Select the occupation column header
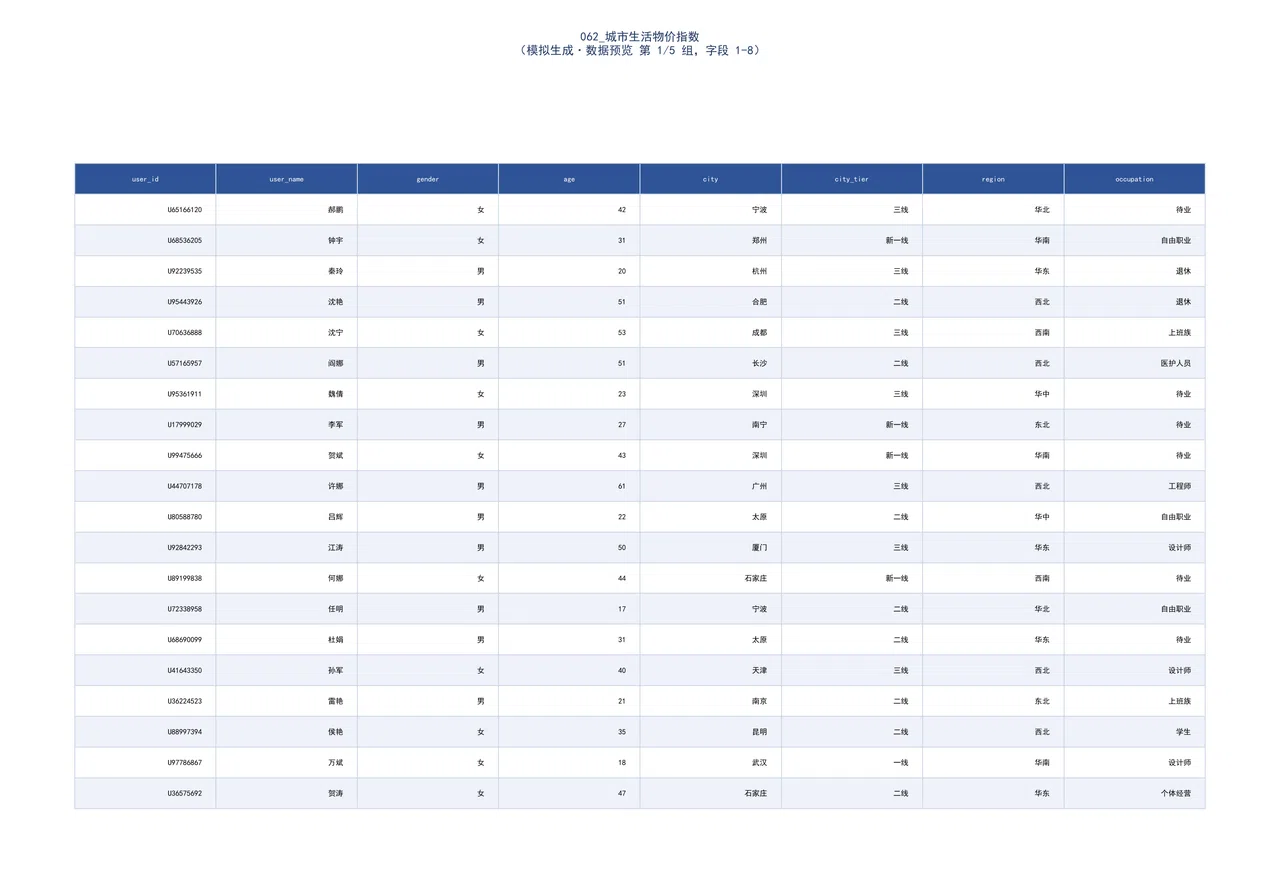 [x=1135, y=179]
